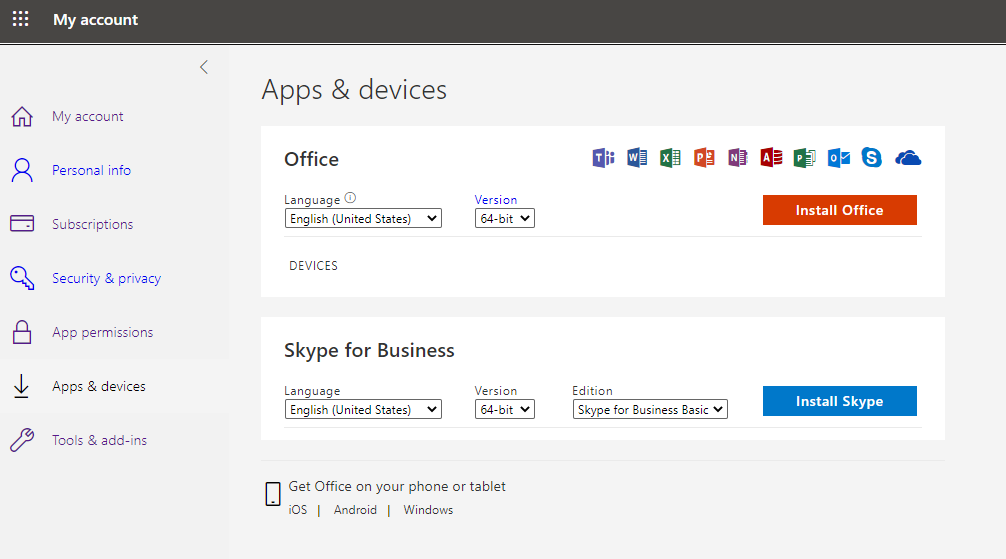Open the Android link
The image size is (1006, 559).
355,510
